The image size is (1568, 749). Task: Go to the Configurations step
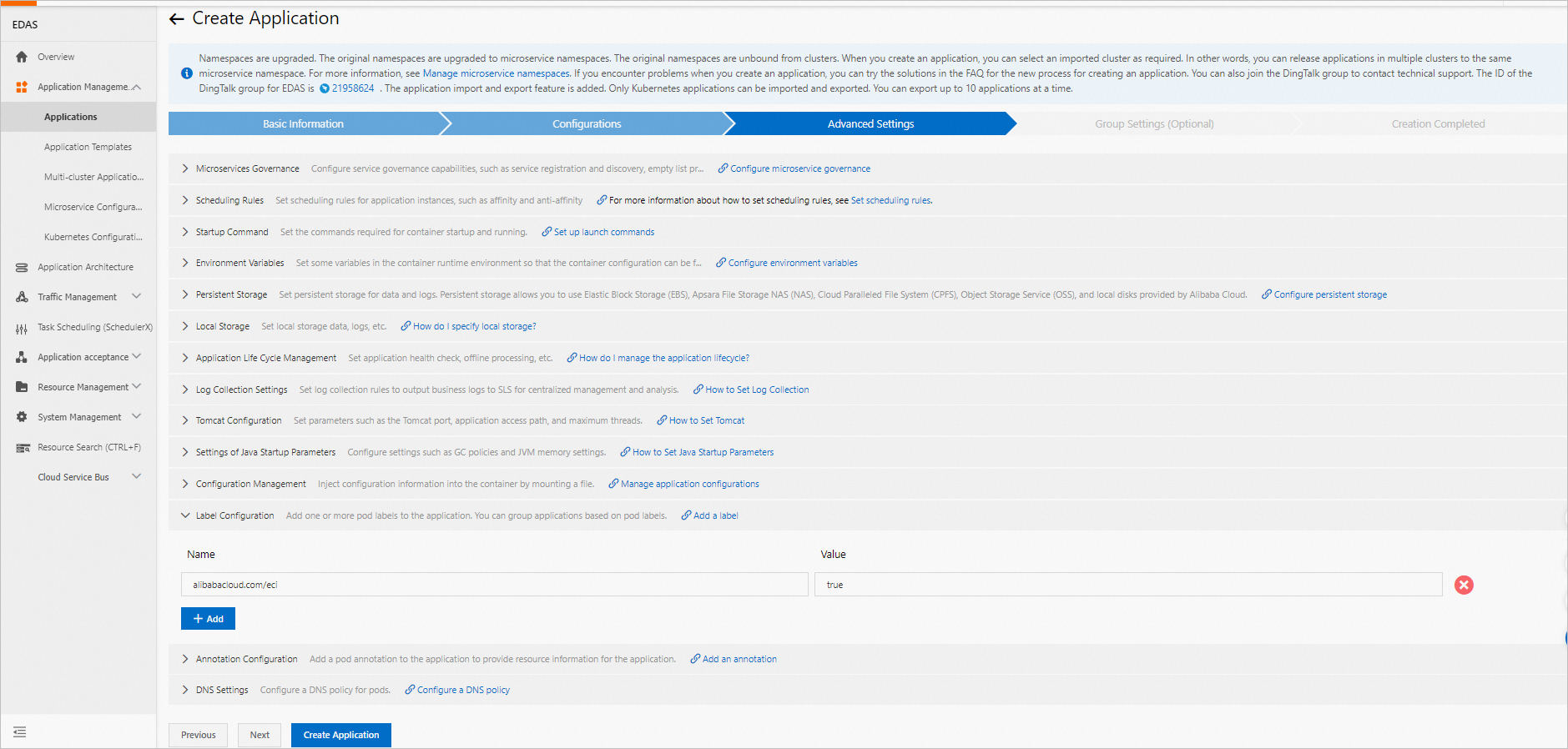pyautogui.click(x=587, y=123)
